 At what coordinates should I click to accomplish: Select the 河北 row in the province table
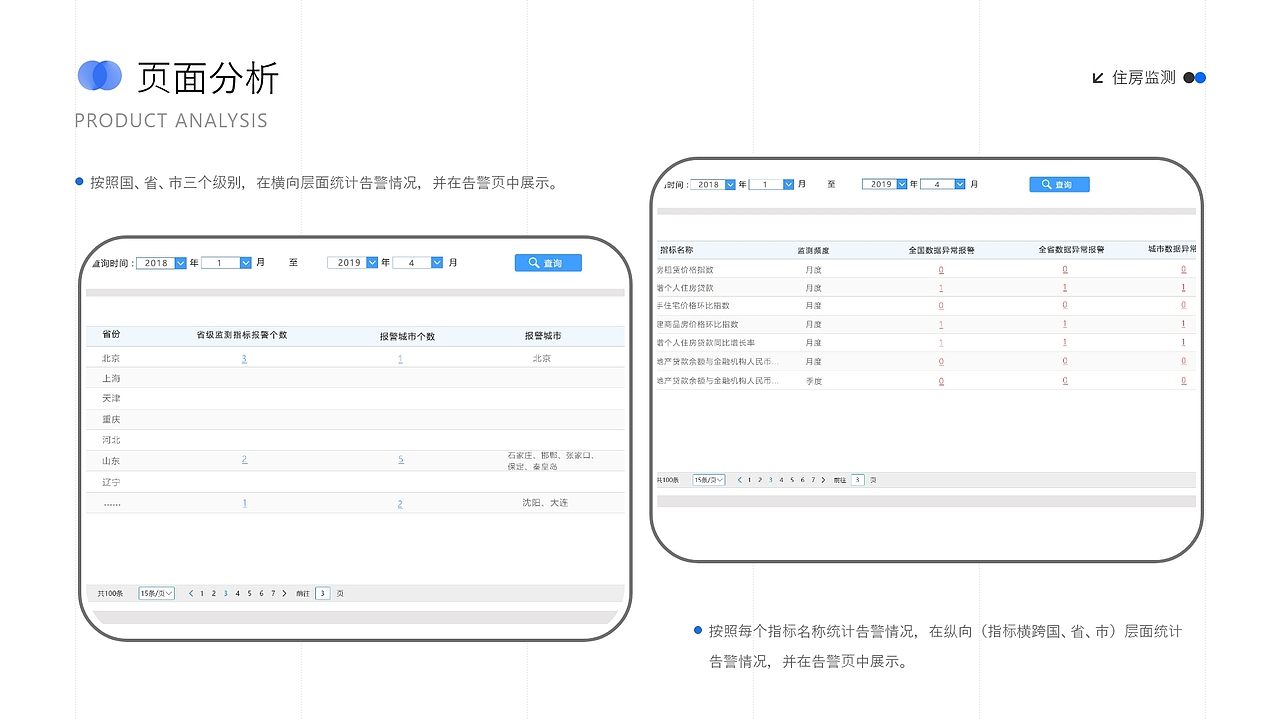coord(355,440)
